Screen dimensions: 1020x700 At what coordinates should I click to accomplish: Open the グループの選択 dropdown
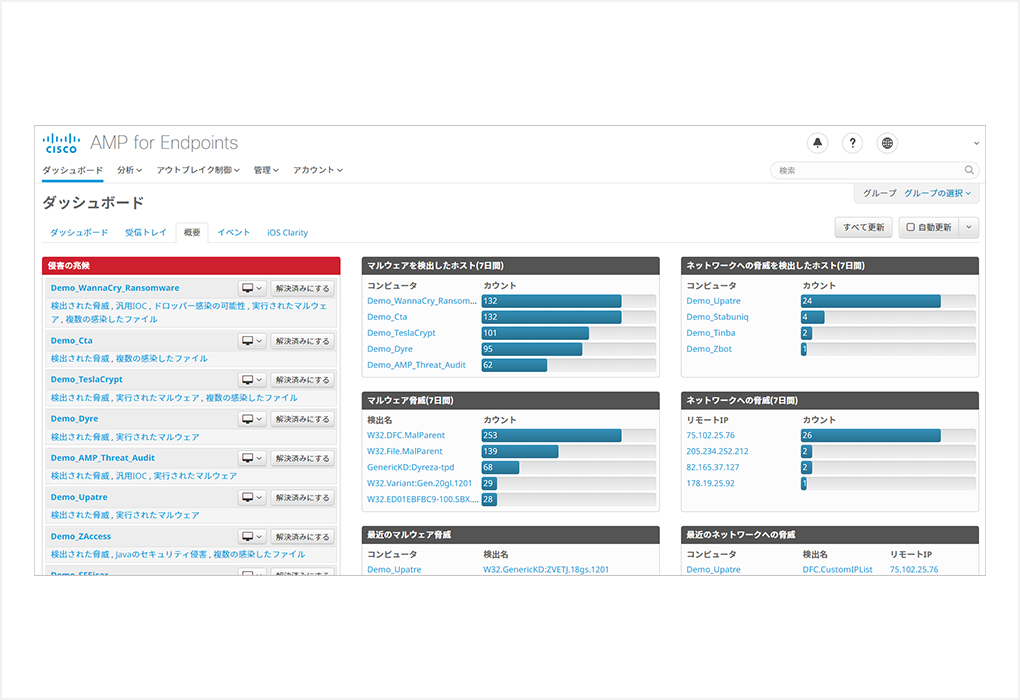(x=937, y=193)
